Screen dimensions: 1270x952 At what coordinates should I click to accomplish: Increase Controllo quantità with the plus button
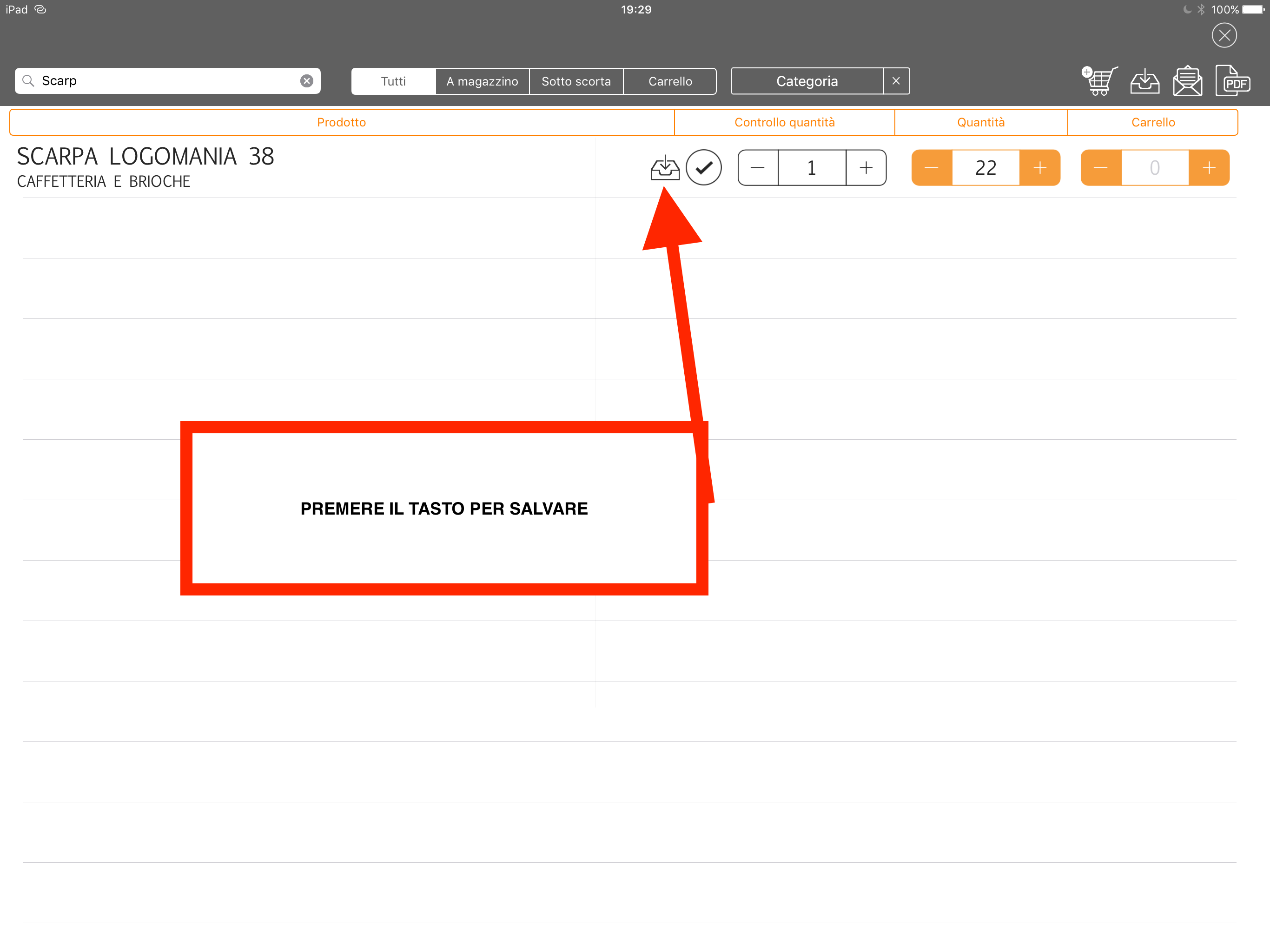866,168
